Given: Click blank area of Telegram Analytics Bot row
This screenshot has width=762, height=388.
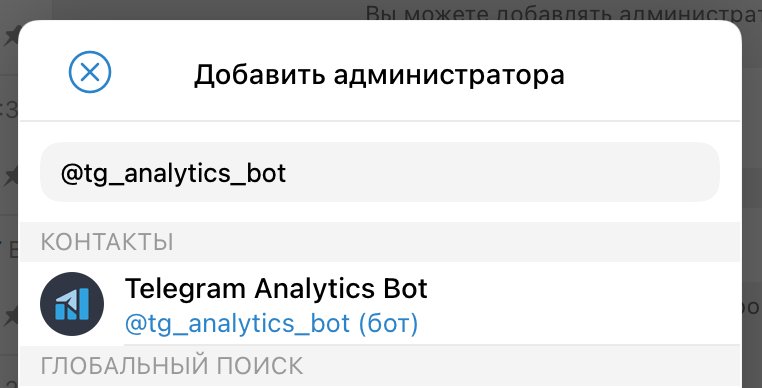Looking at the screenshot, I should coord(583,304).
